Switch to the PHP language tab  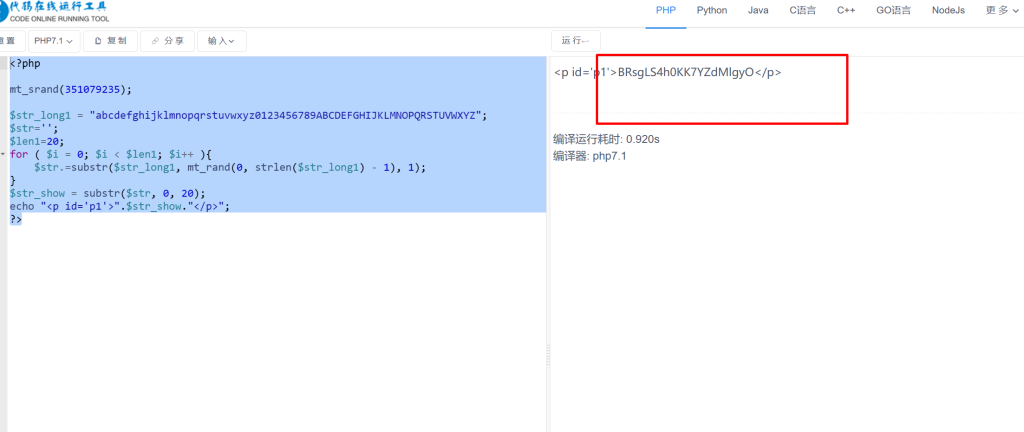pyautogui.click(x=666, y=10)
